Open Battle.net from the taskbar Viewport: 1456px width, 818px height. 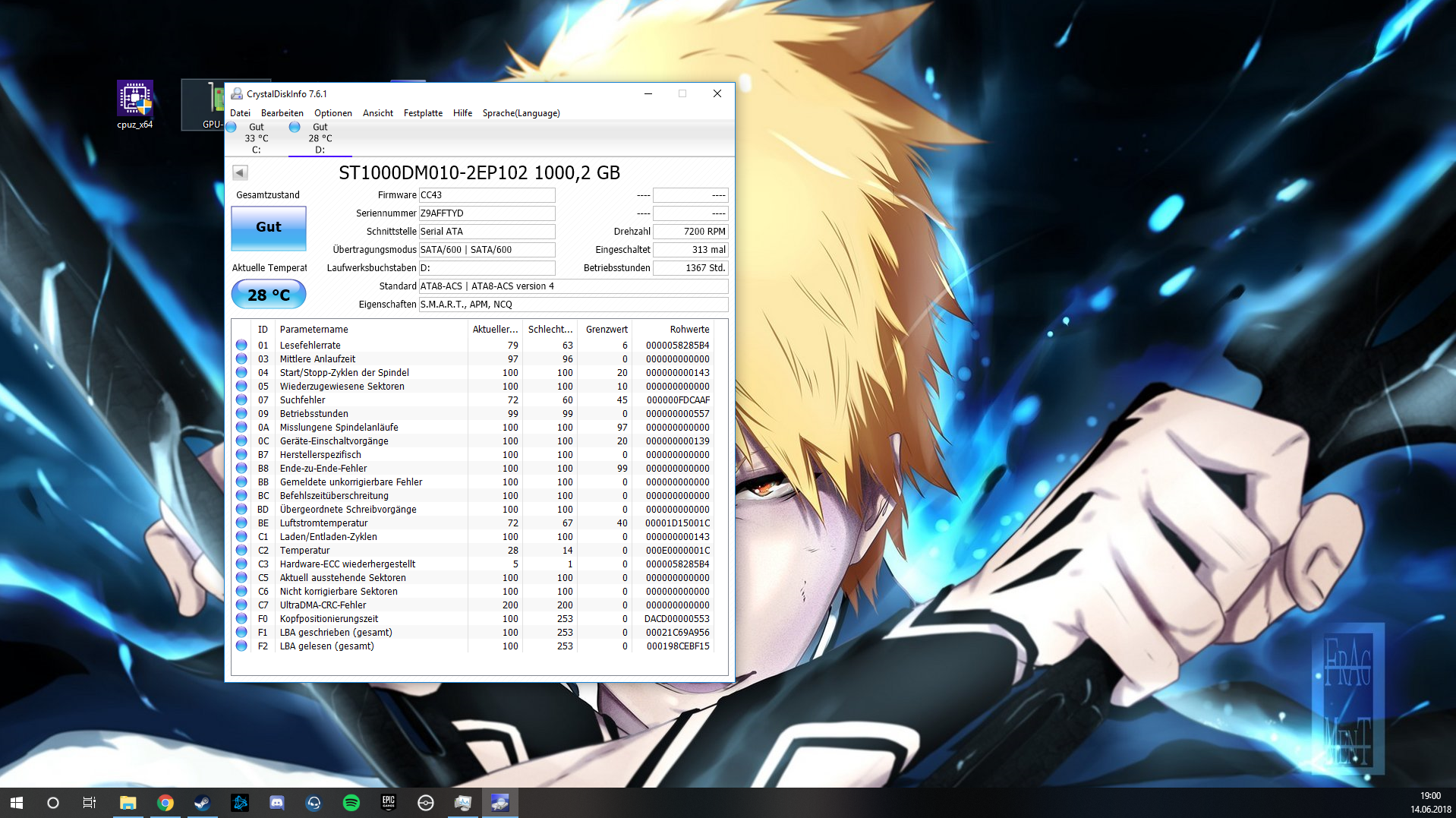tap(240, 803)
